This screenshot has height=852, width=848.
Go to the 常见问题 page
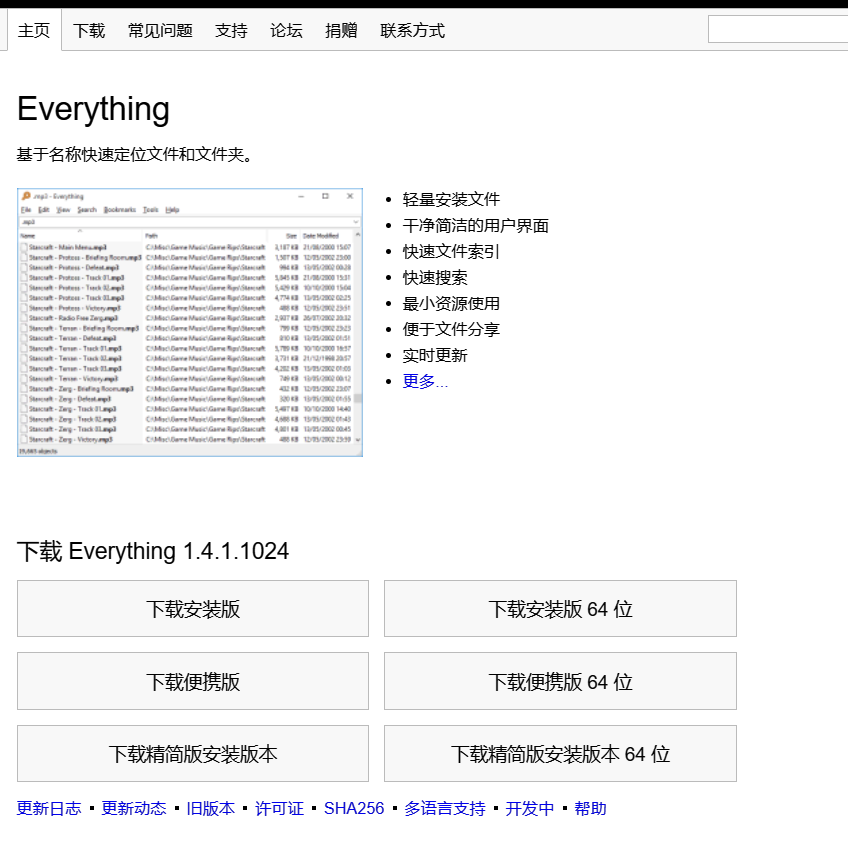tap(160, 30)
